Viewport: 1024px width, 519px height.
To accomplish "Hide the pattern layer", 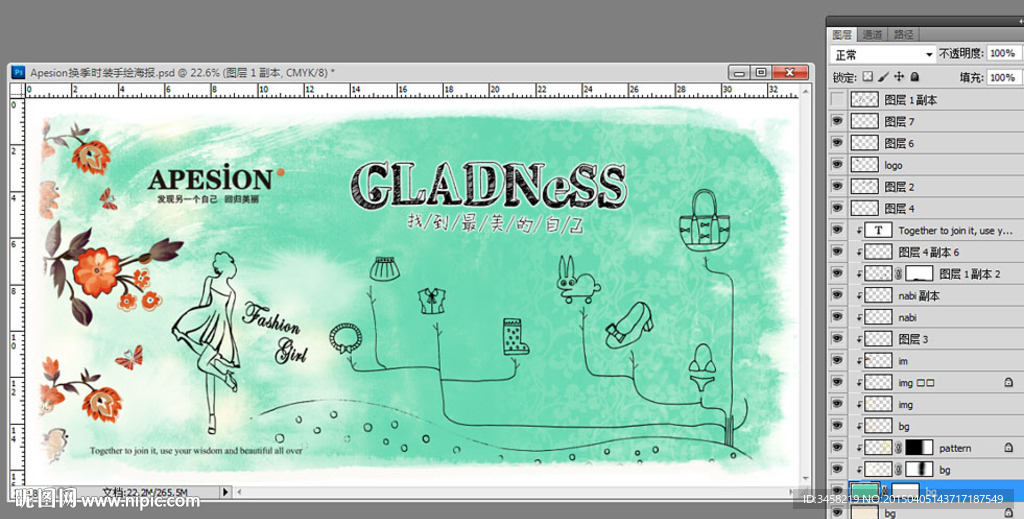I will coord(837,448).
